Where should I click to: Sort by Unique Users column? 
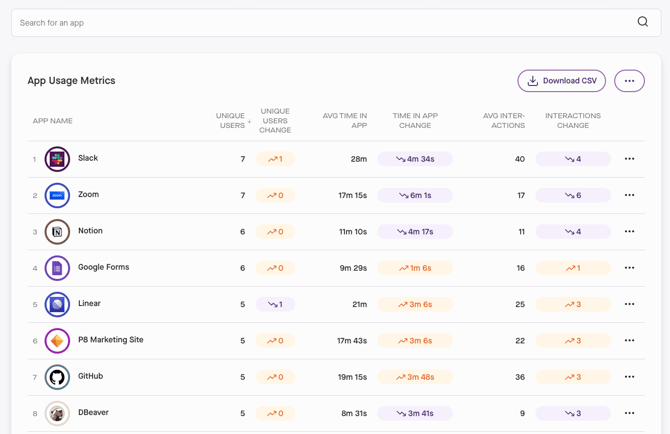(232, 121)
